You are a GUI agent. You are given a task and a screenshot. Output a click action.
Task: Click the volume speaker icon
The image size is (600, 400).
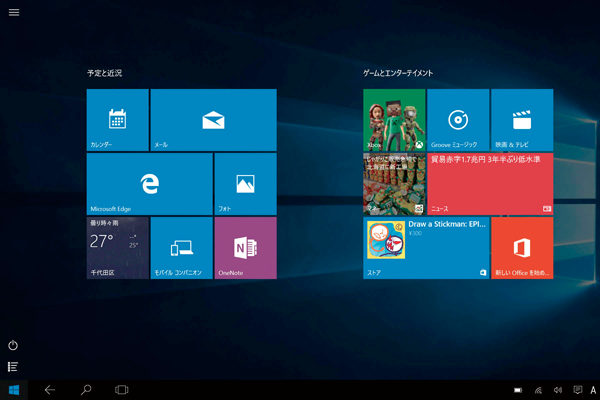558,390
